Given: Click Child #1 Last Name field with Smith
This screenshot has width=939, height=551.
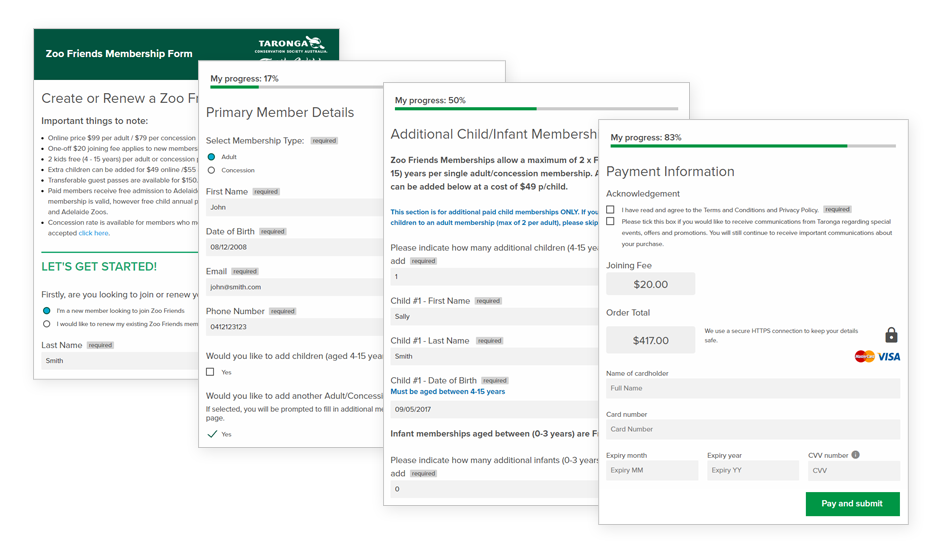Looking at the screenshot, I should click(494, 356).
